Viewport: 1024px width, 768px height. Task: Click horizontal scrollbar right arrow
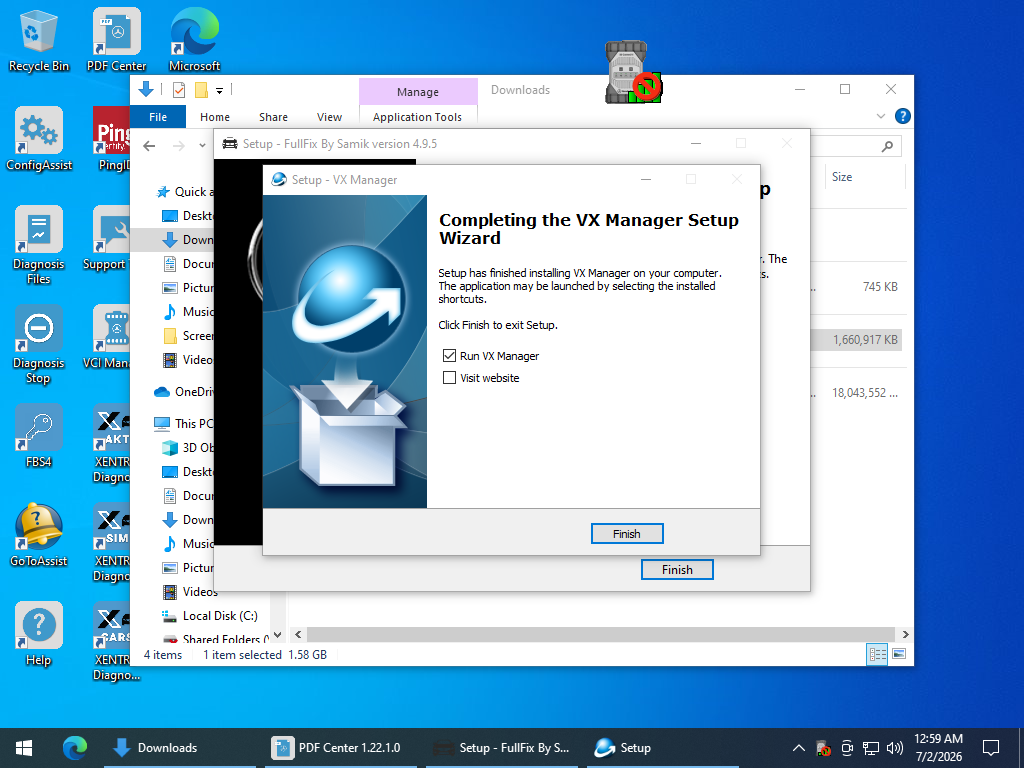[905, 634]
